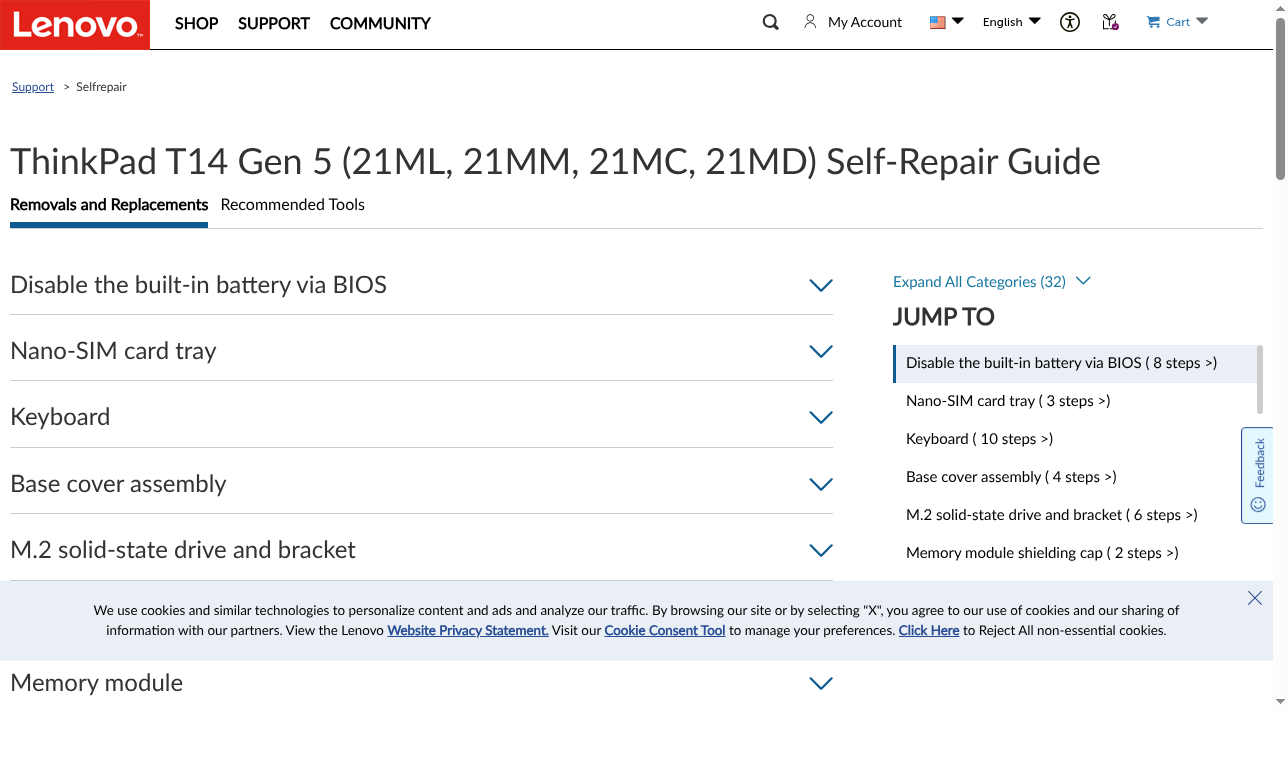This screenshot has height=763, width=1288.
Task: Expand the Nano-SIM card tray section
Action: pos(421,351)
